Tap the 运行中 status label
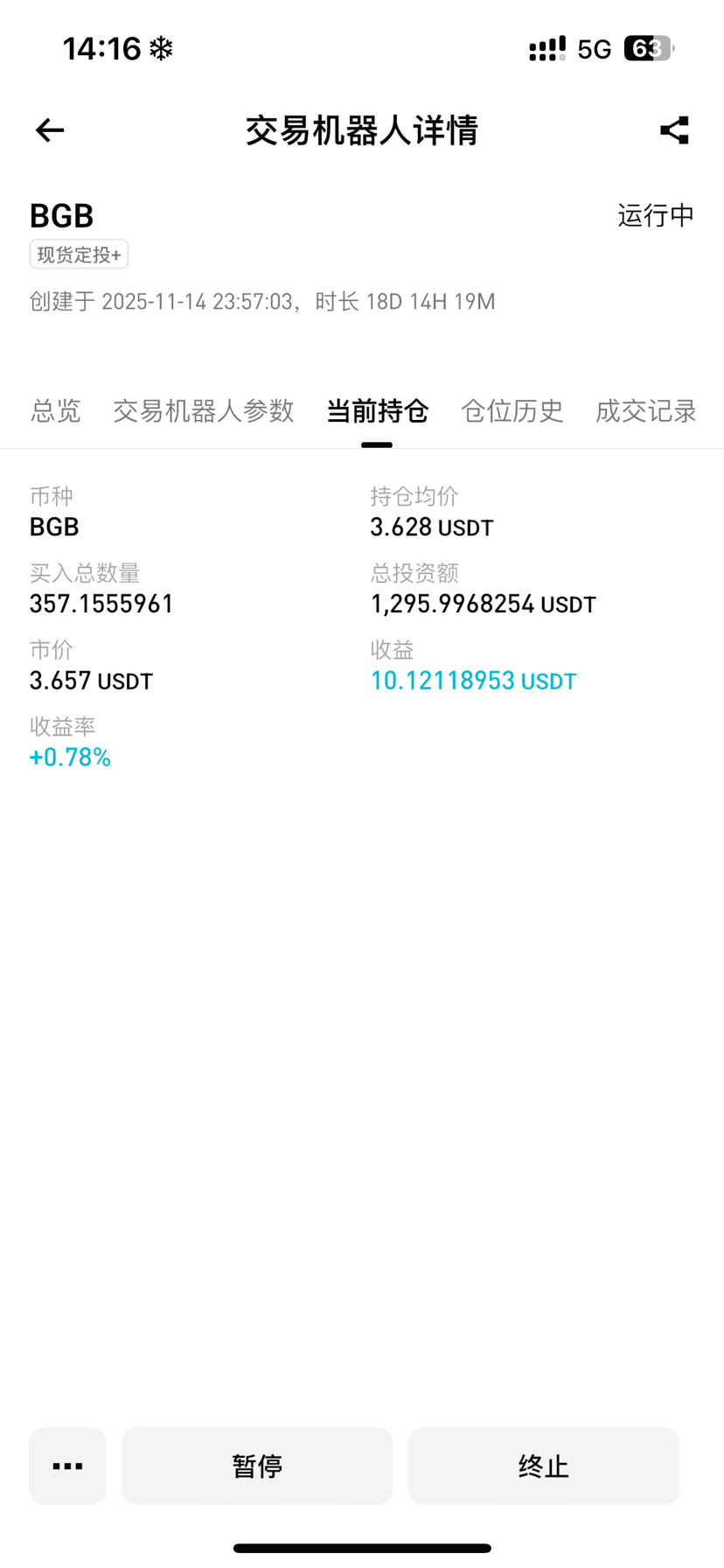724x1568 pixels. tap(655, 215)
